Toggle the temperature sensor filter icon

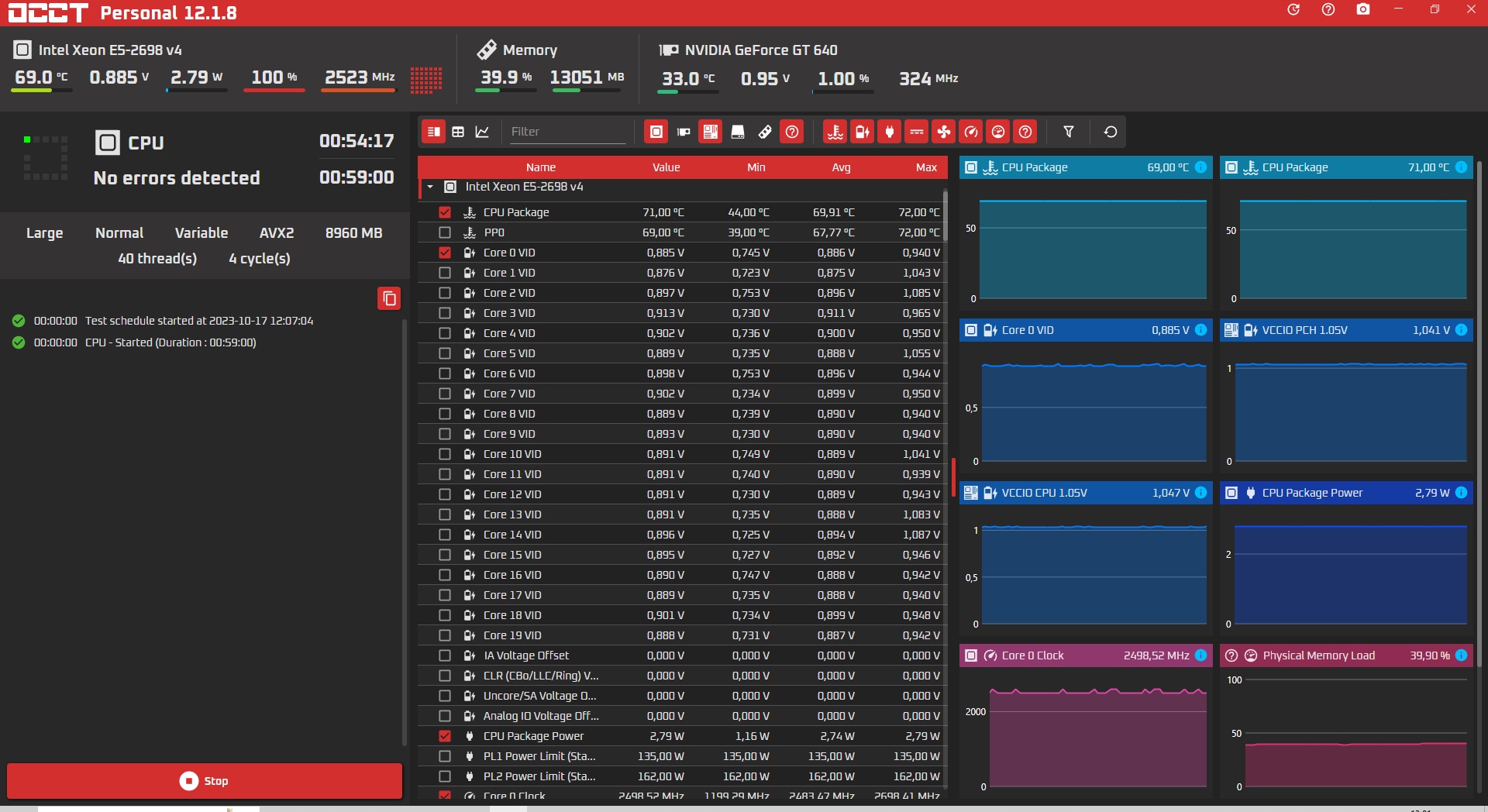click(835, 132)
